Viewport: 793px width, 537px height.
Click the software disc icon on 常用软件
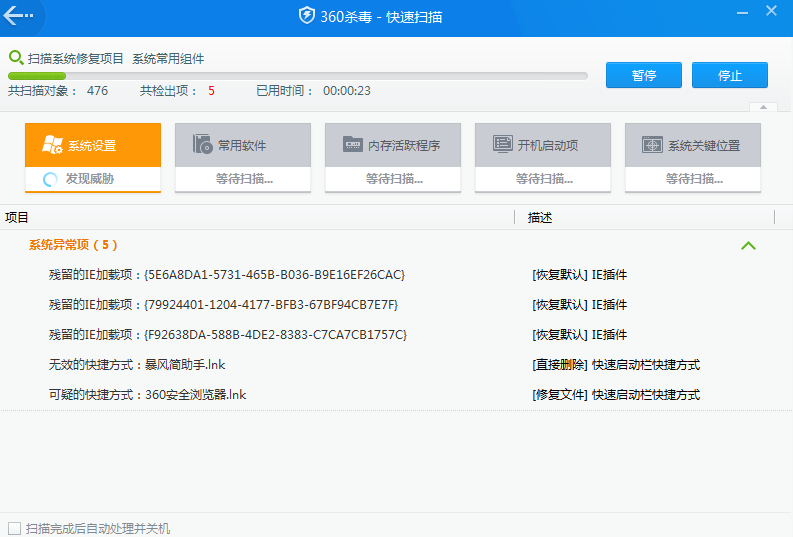(x=203, y=144)
